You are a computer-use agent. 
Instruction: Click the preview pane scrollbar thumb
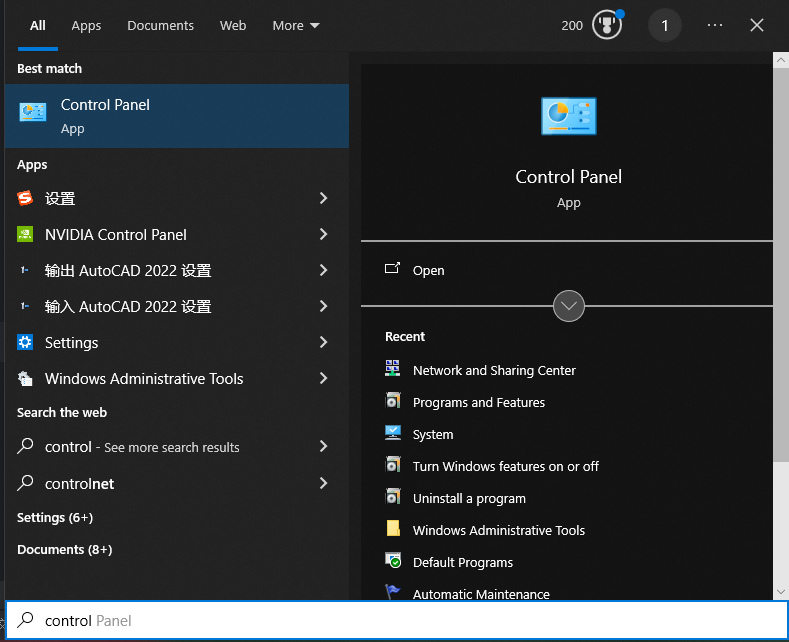click(781, 265)
